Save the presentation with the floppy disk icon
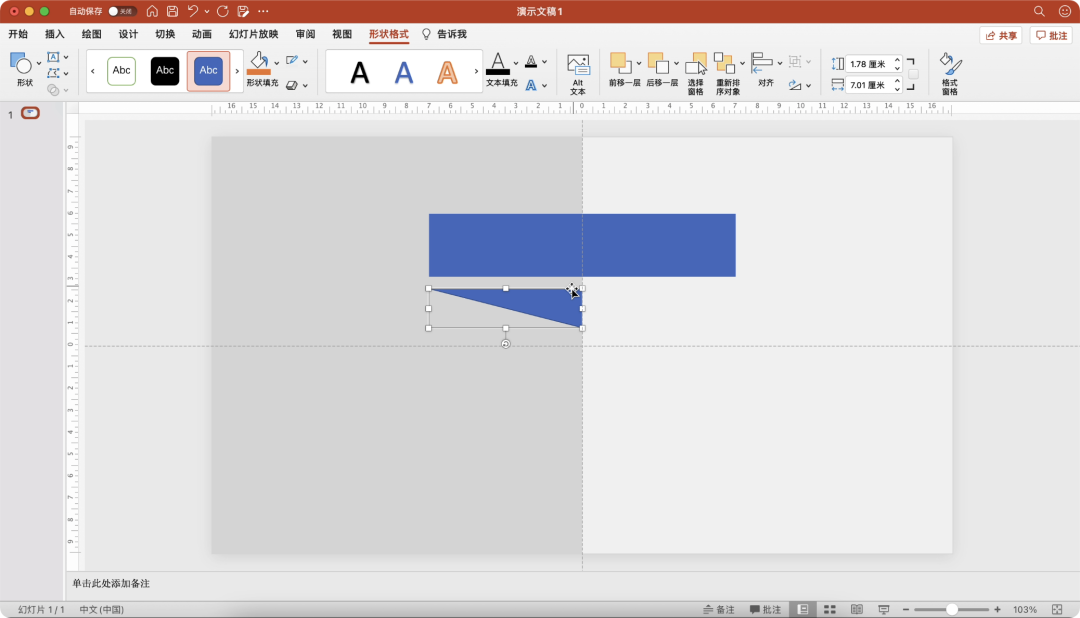This screenshot has width=1080, height=618. (x=172, y=11)
